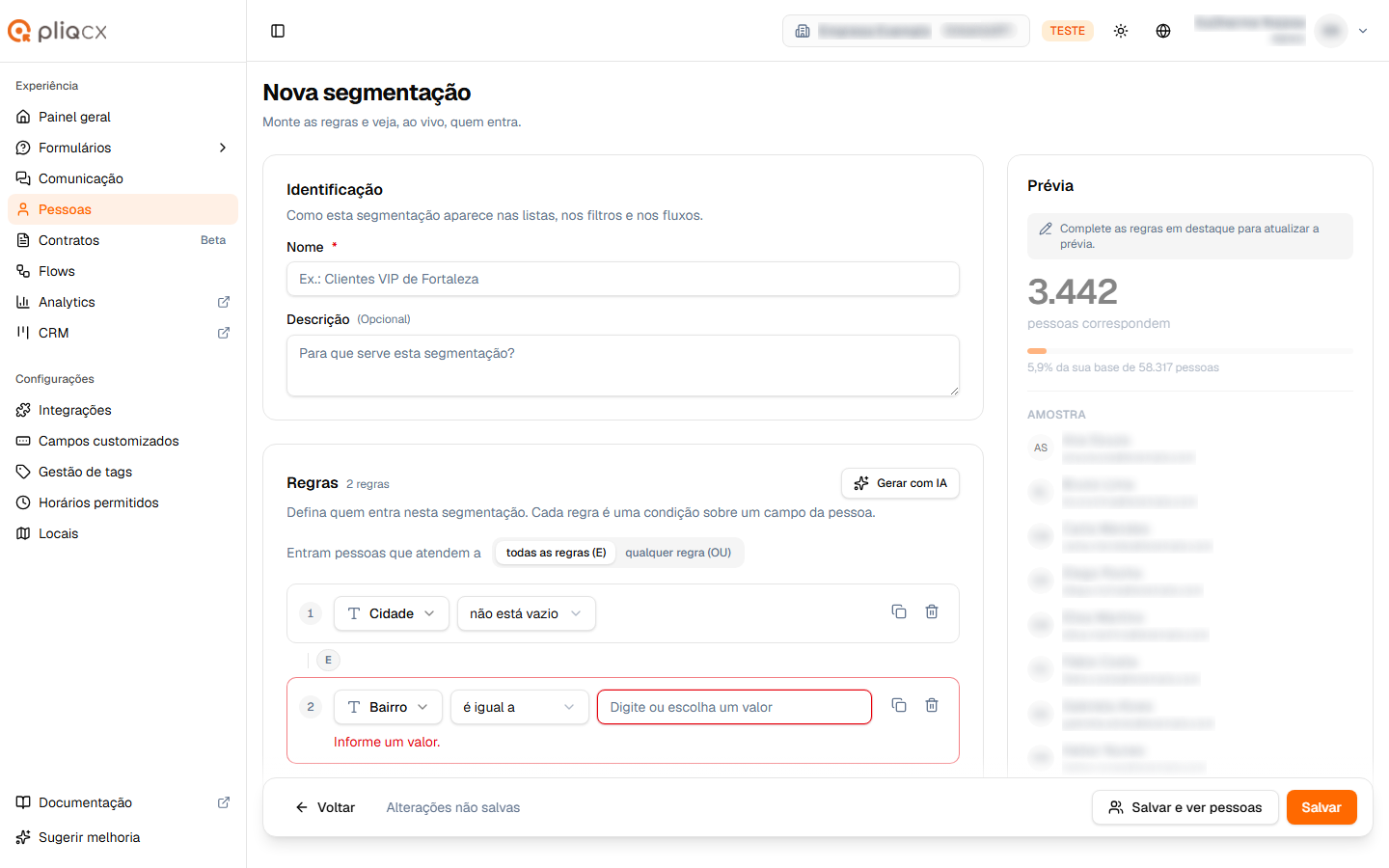Image resolution: width=1389 pixels, height=868 pixels.
Task: Open Pessoas in the sidebar
Action: click(123, 209)
